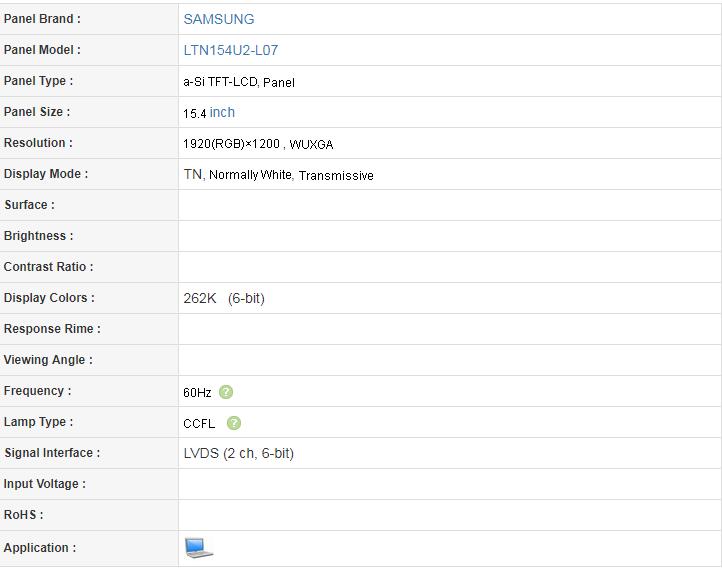The image size is (722, 569).
Task: Click the laptop application icon
Action: (198, 548)
